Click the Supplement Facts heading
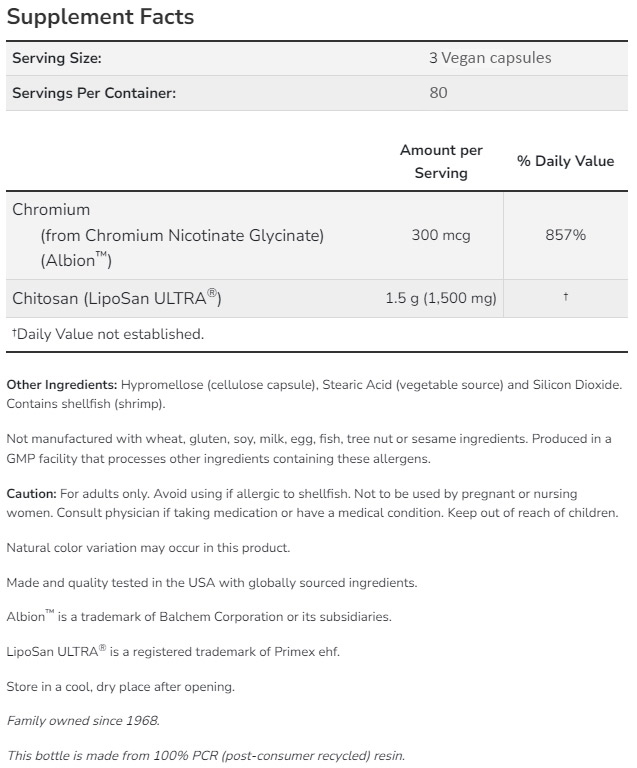Screen dimensions: 637x768 coord(100,17)
